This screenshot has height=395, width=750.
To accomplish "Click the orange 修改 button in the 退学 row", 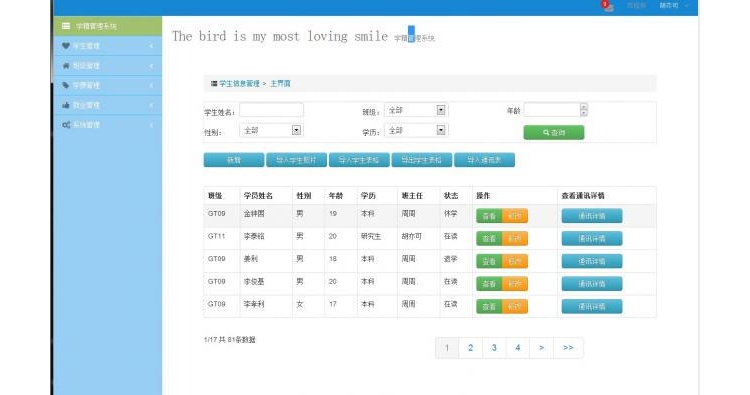I will (515, 261).
